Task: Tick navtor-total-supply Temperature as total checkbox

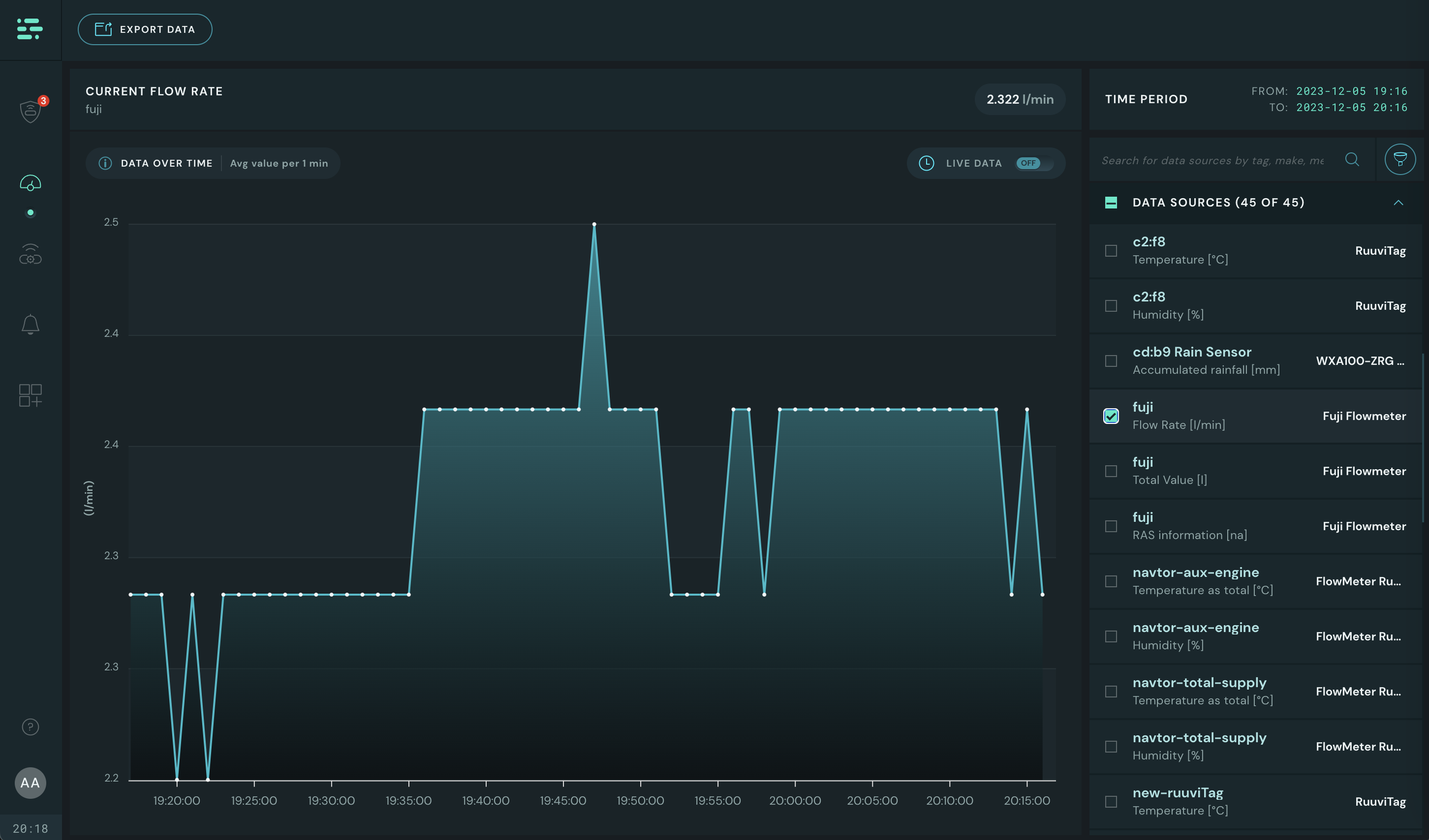Action: tap(1111, 692)
